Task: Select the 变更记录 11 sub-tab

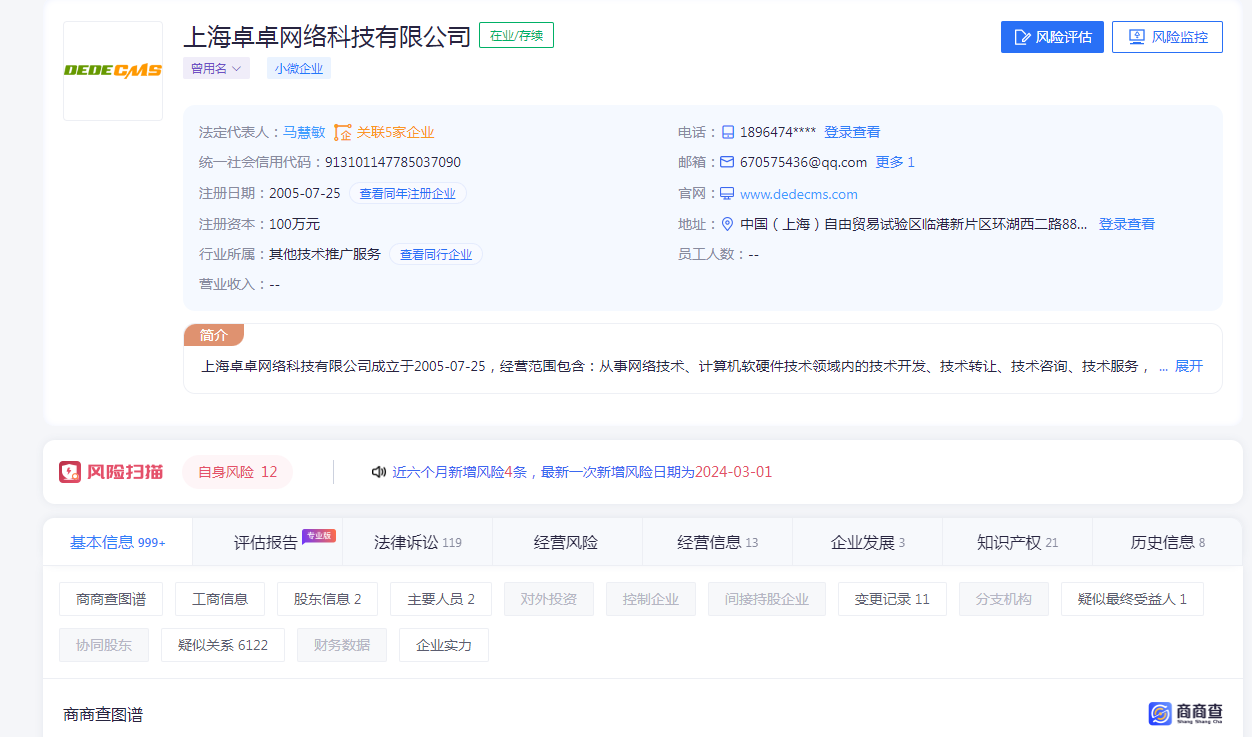Action: (x=892, y=599)
